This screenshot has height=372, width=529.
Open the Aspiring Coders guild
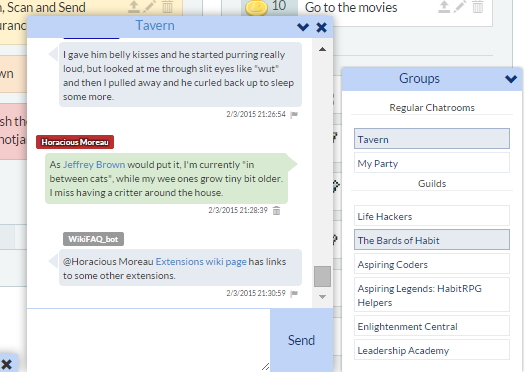[x=431, y=264]
